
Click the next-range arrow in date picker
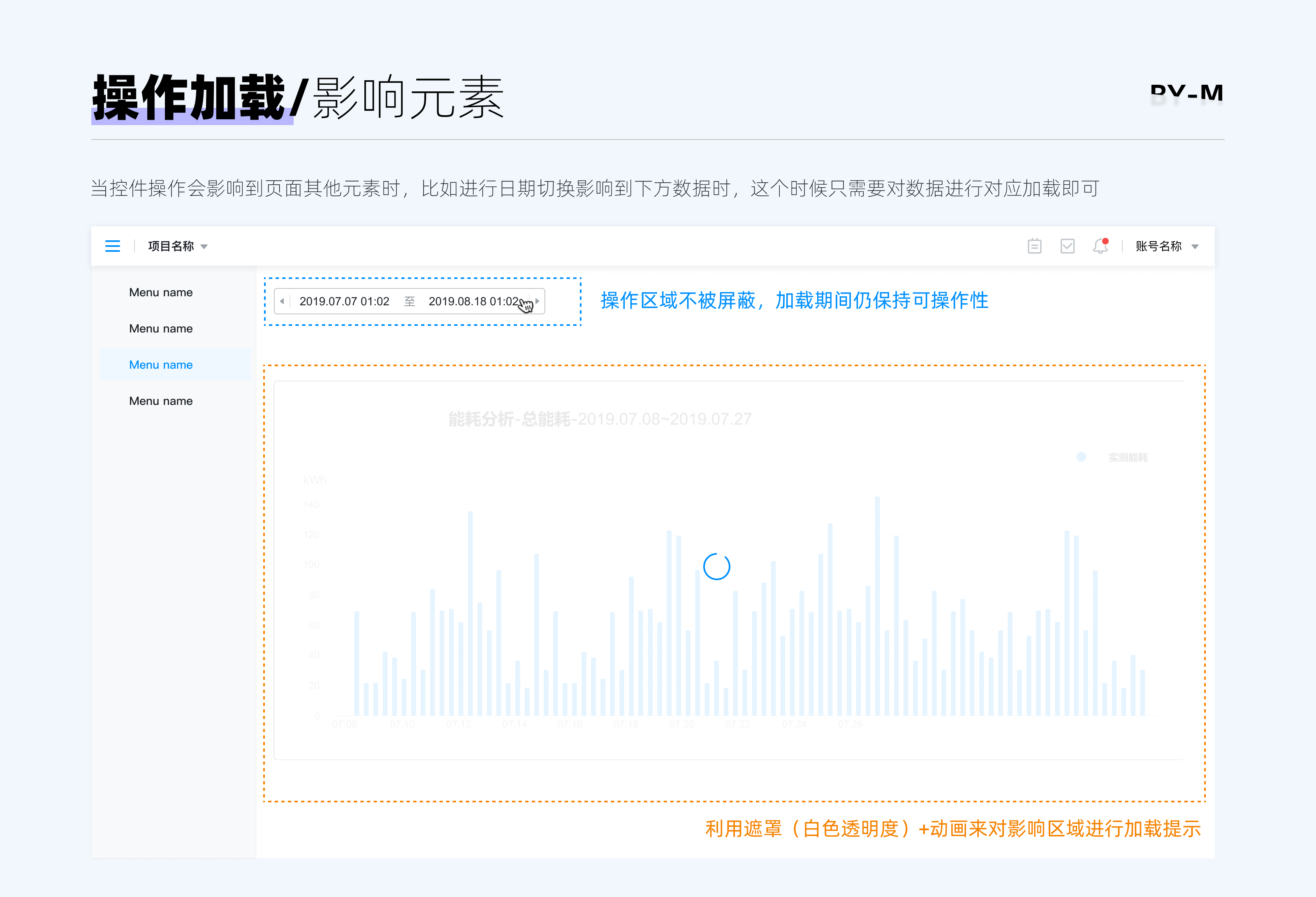click(538, 301)
